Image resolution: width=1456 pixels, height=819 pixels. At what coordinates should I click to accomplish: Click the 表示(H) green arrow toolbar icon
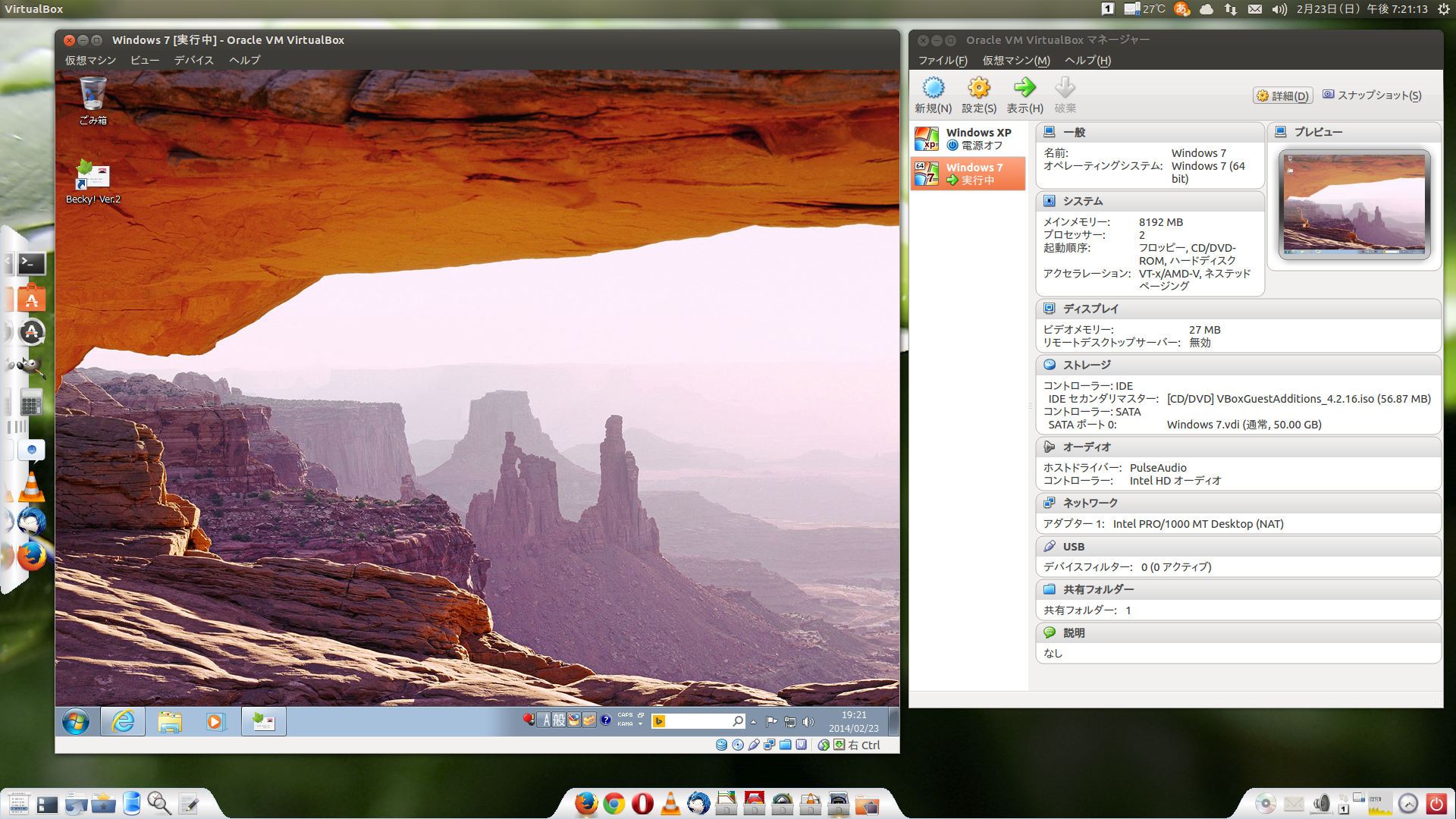[x=1025, y=96]
